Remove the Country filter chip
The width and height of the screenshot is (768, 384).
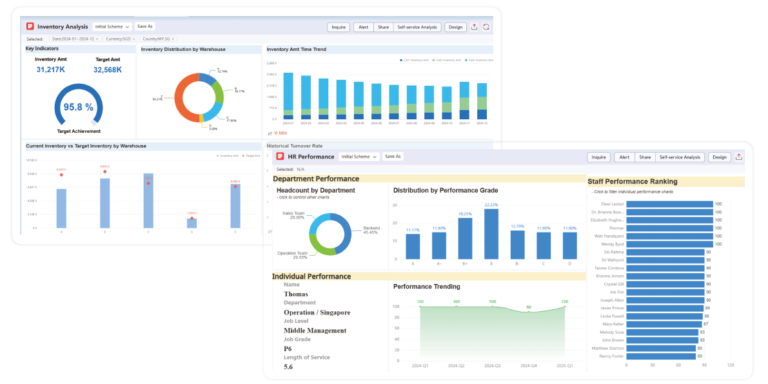173,39
